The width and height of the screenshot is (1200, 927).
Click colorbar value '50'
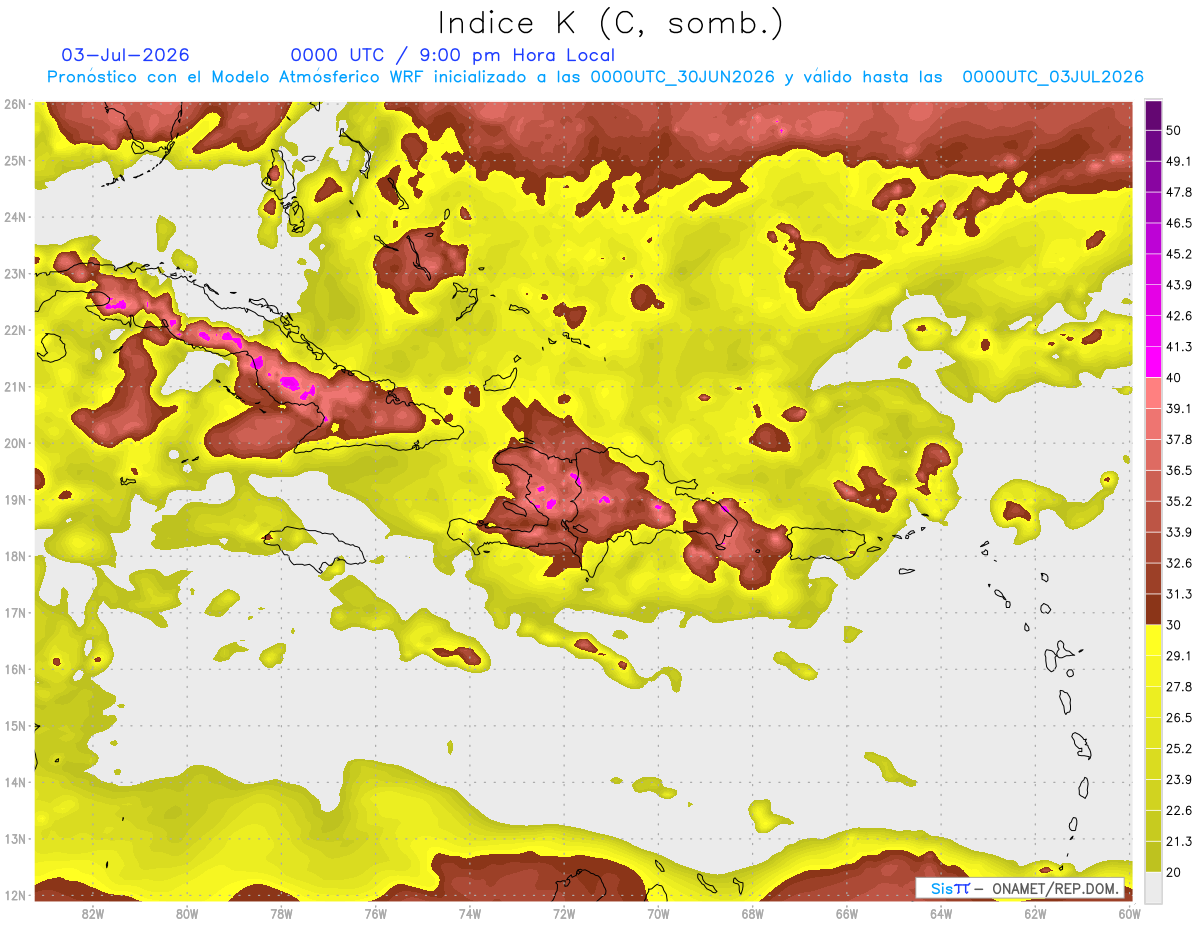(1173, 130)
